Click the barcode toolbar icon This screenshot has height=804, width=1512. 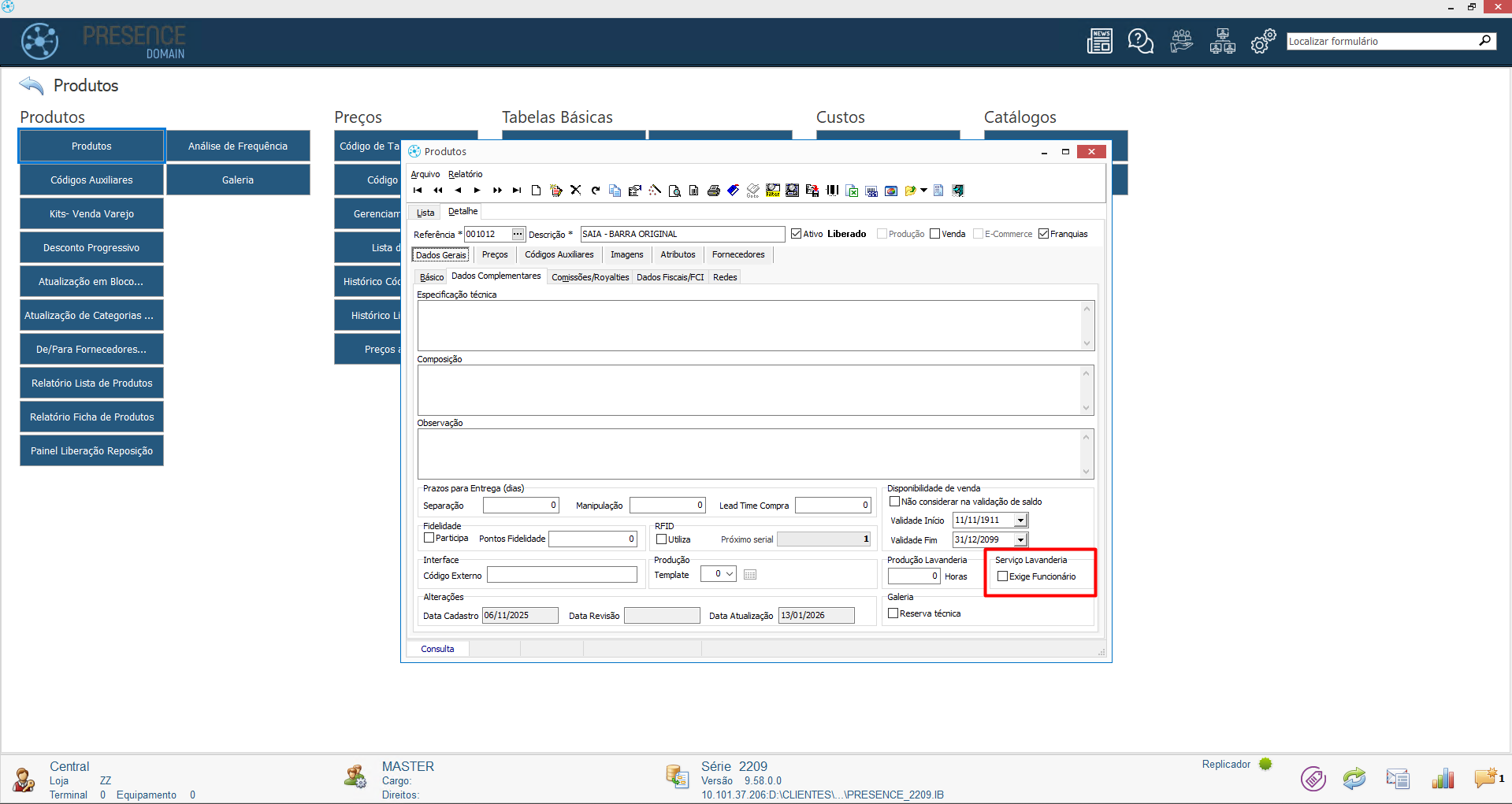click(832, 191)
